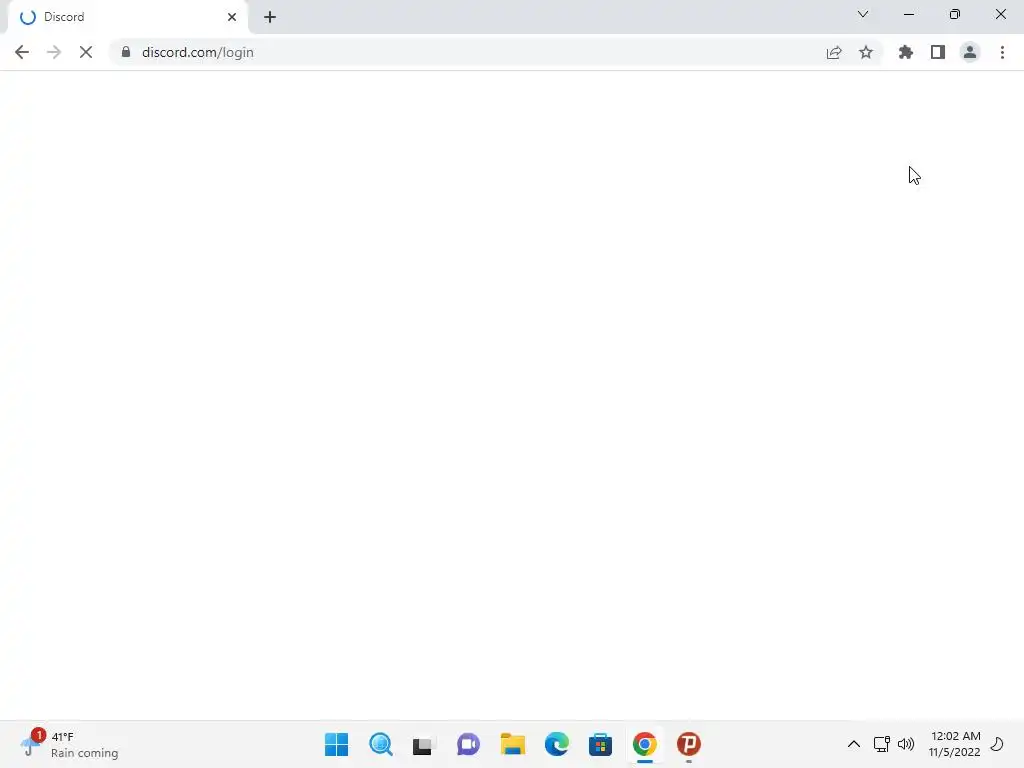Click the focus assist moon icon
Viewport: 1024px width, 768px height.
(x=997, y=744)
